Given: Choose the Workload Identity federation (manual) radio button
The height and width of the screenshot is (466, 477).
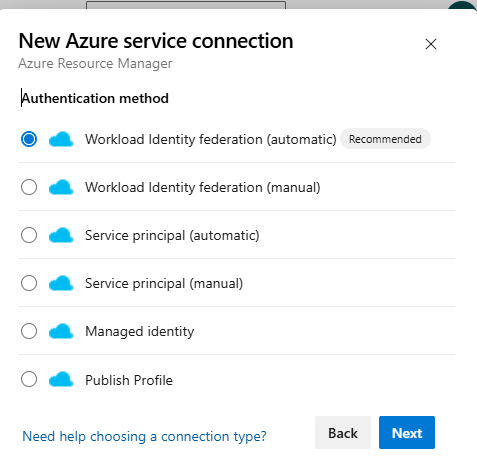Looking at the screenshot, I should pos(29,187).
